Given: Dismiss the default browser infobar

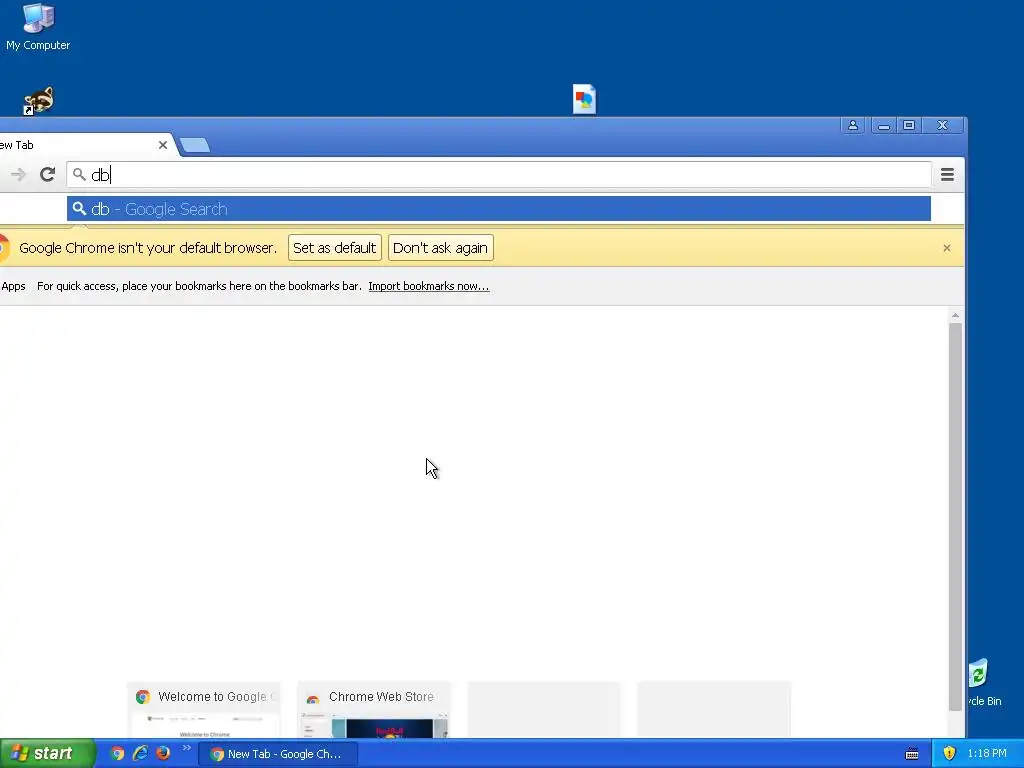Looking at the screenshot, I should 947,248.
